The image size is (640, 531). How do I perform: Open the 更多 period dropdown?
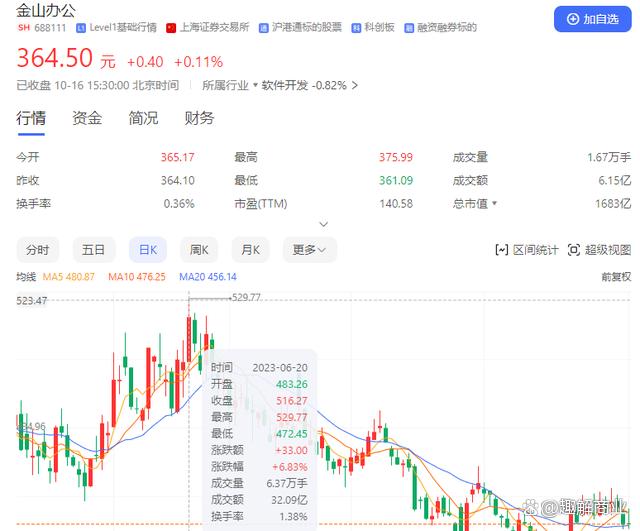coord(309,249)
